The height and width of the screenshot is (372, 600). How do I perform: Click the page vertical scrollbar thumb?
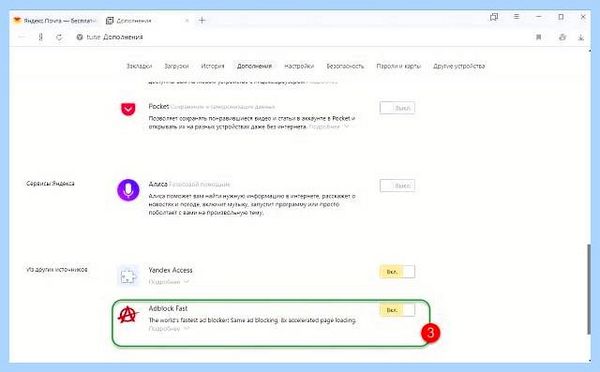(x=589, y=289)
